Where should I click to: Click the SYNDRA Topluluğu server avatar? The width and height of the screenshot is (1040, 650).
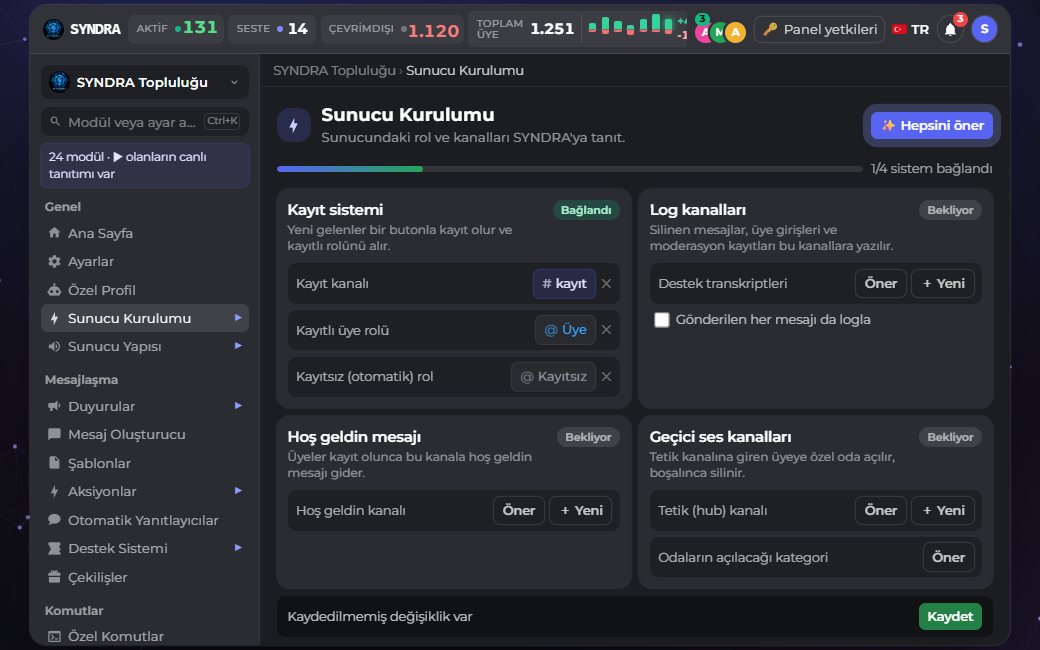click(x=59, y=82)
